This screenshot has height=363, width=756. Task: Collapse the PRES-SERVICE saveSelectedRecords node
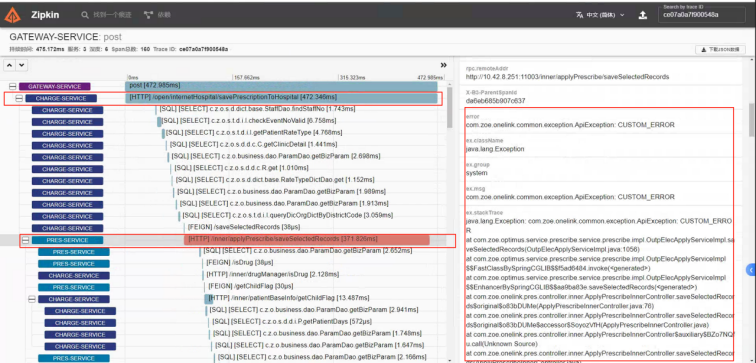(26, 240)
